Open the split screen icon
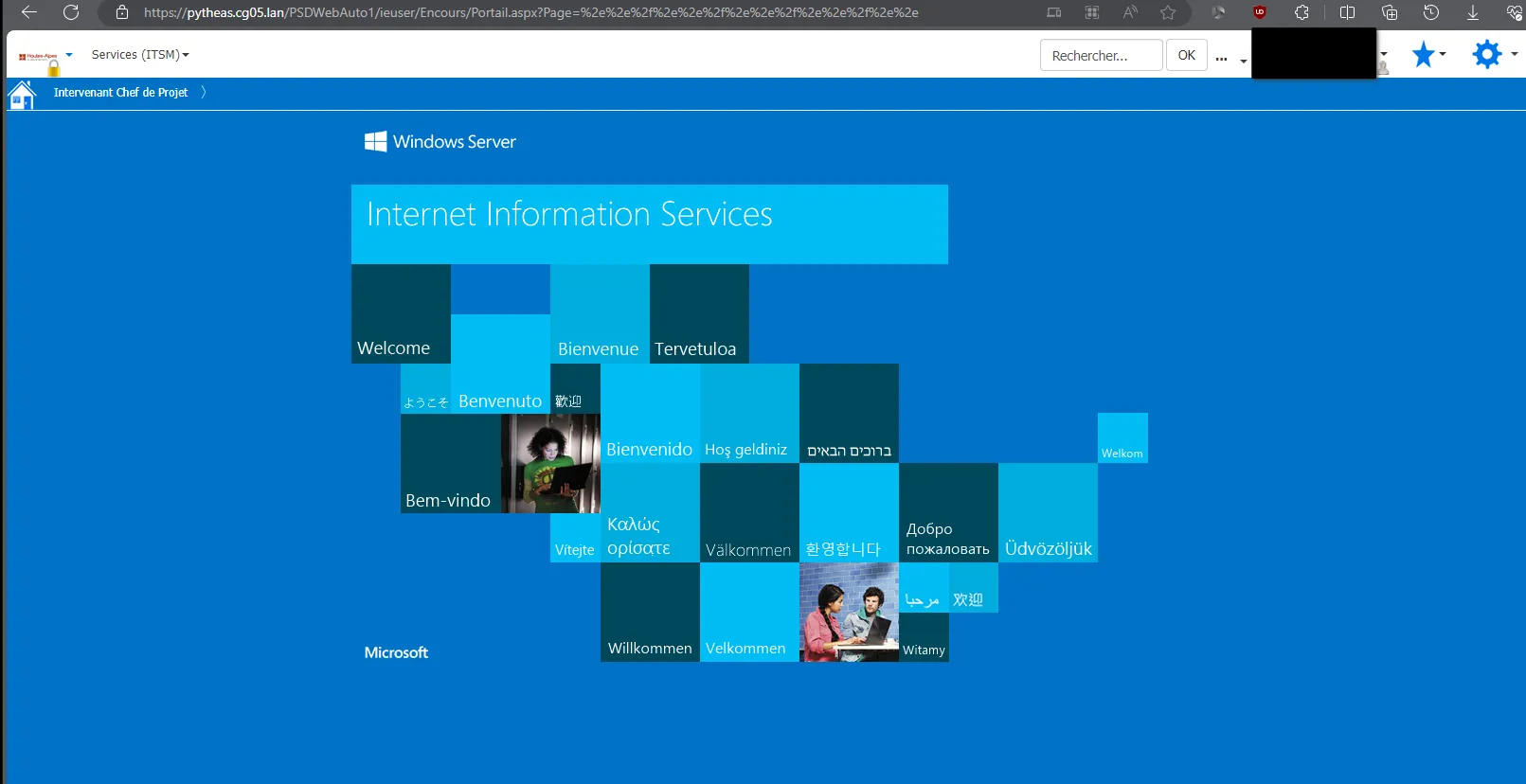Viewport: 1526px width, 784px height. (x=1347, y=12)
